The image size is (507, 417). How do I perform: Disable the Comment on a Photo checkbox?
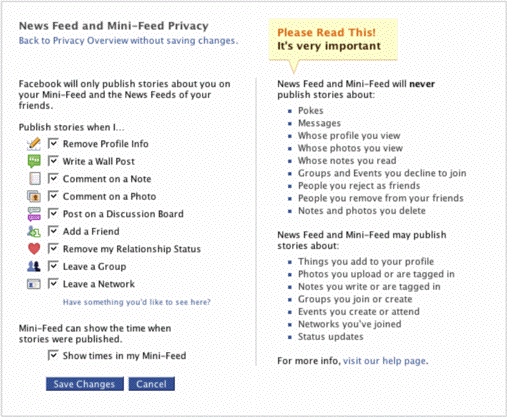[53, 196]
